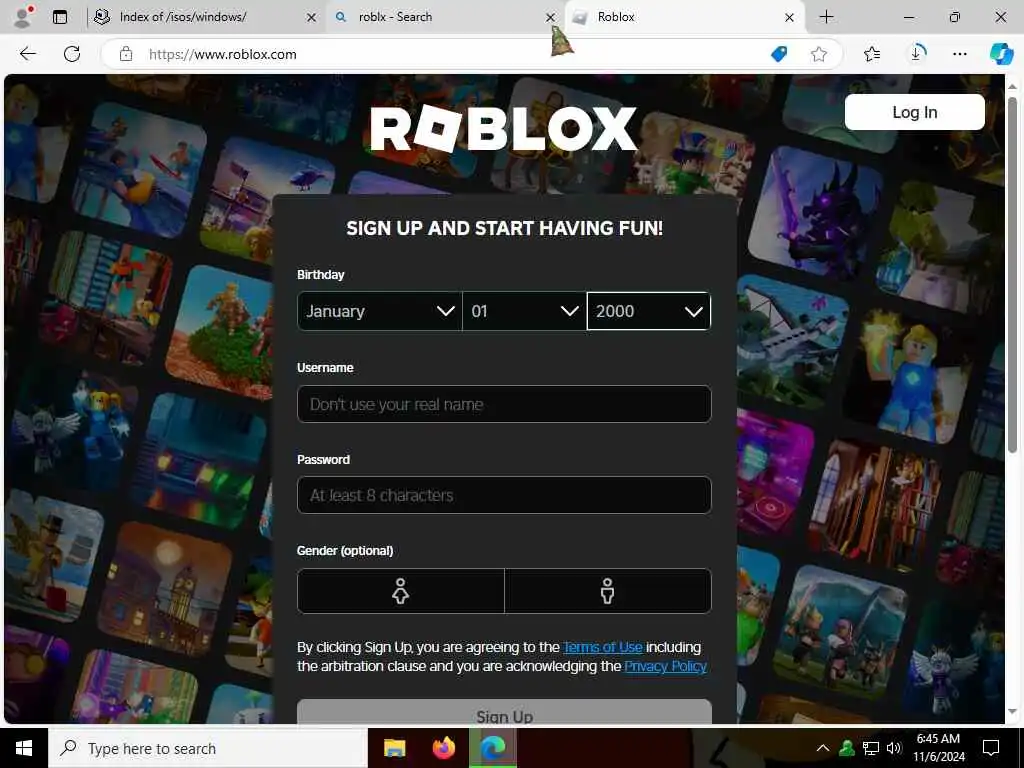Launch Firefox from the taskbar

tap(444, 748)
